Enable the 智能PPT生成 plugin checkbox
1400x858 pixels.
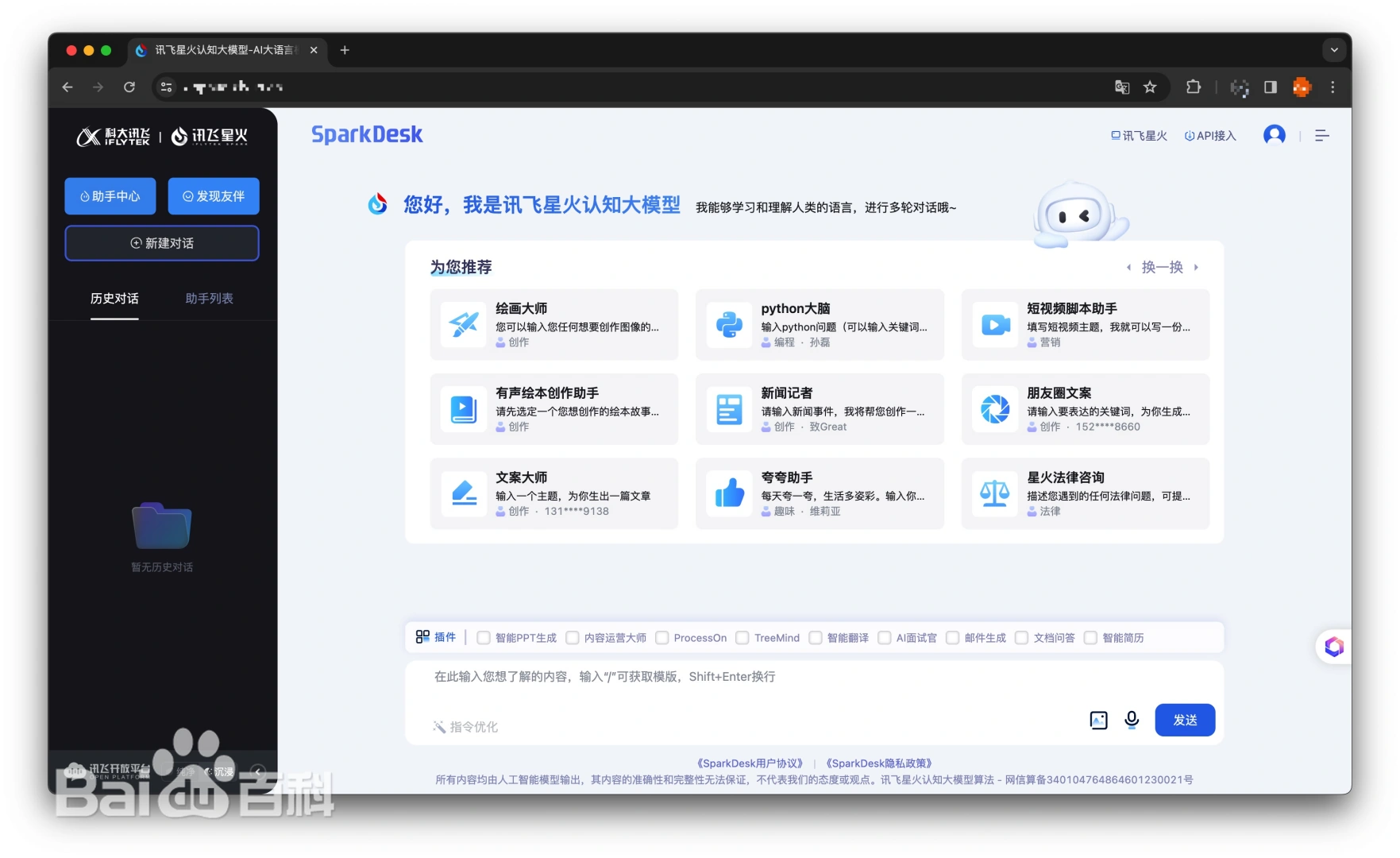[483, 638]
